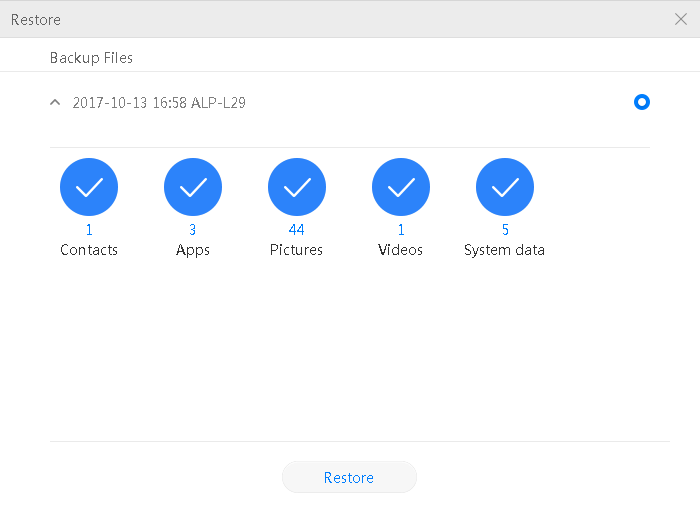Click the Apps label text
Viewport: 700px width, 522px height.
click(x=193, y=250)
